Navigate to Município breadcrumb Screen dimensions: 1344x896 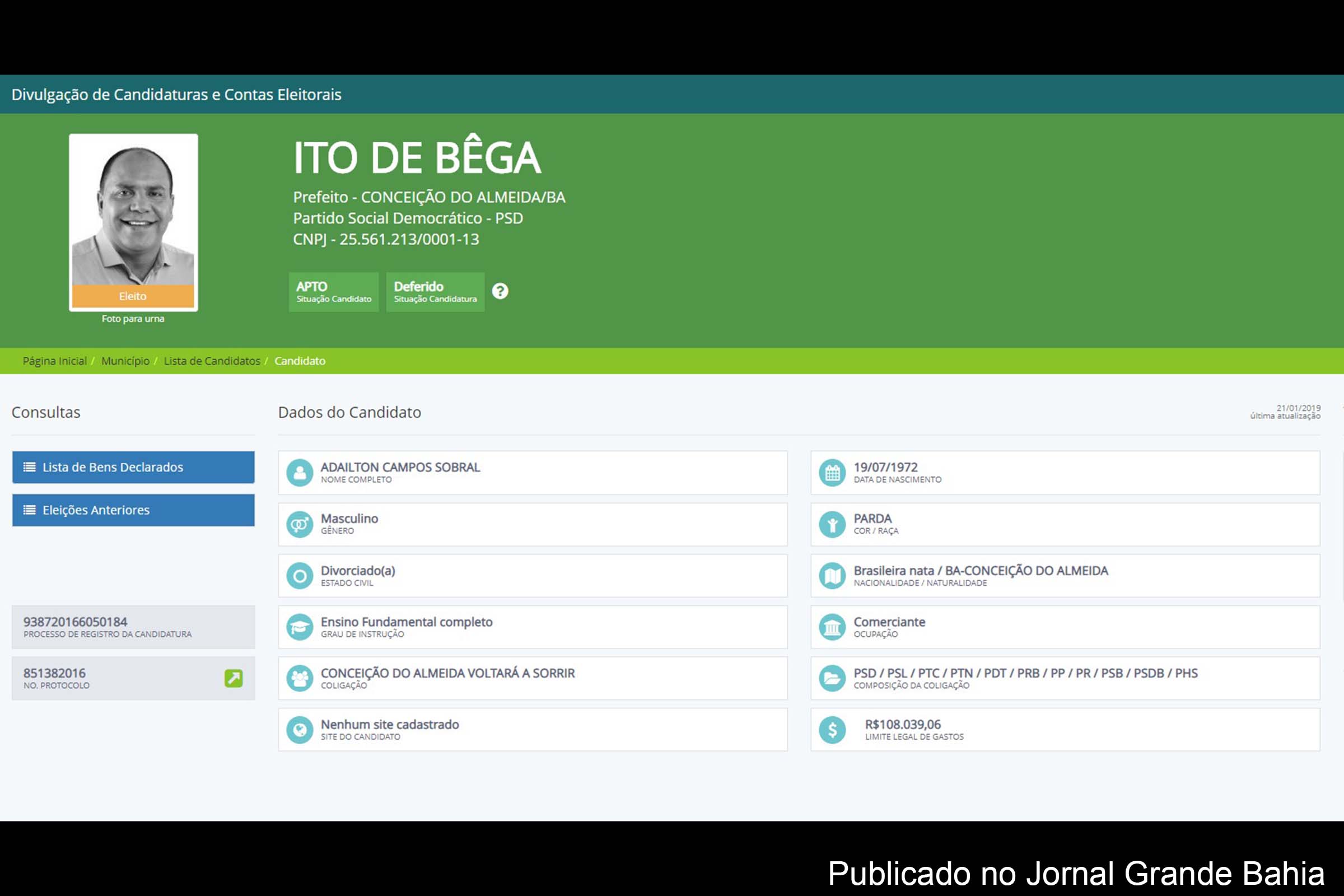(x=125, y=361)
